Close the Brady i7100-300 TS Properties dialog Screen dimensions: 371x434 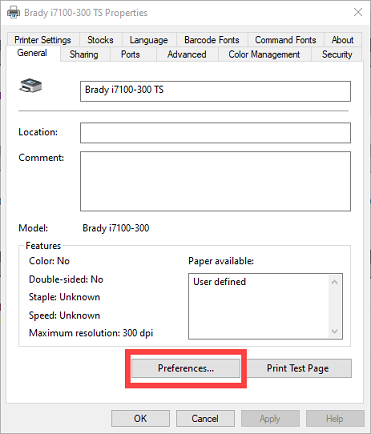[358, 13]
